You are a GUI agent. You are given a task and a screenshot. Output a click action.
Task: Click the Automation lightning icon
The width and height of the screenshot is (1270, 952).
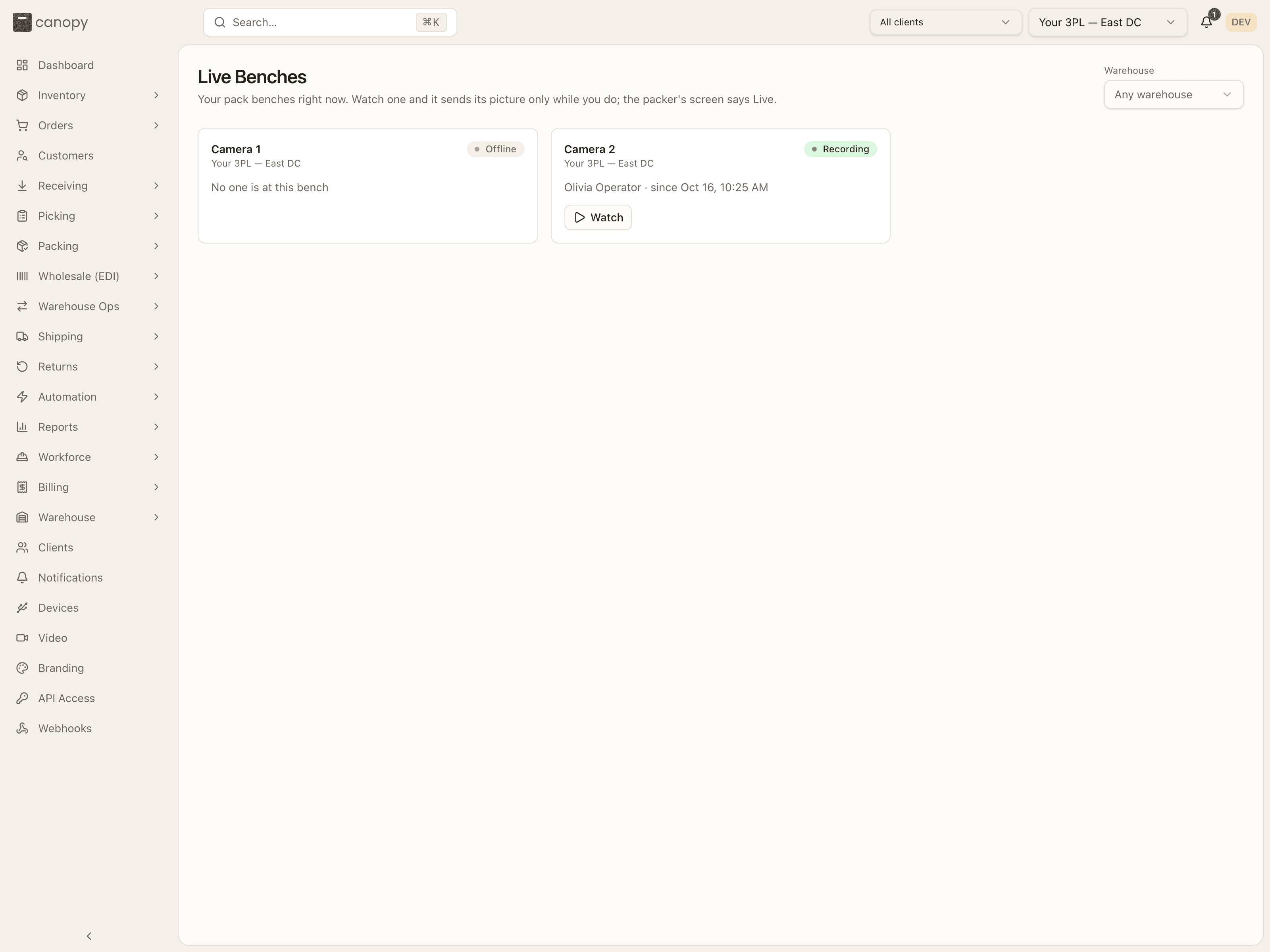[x=22, y=397]
